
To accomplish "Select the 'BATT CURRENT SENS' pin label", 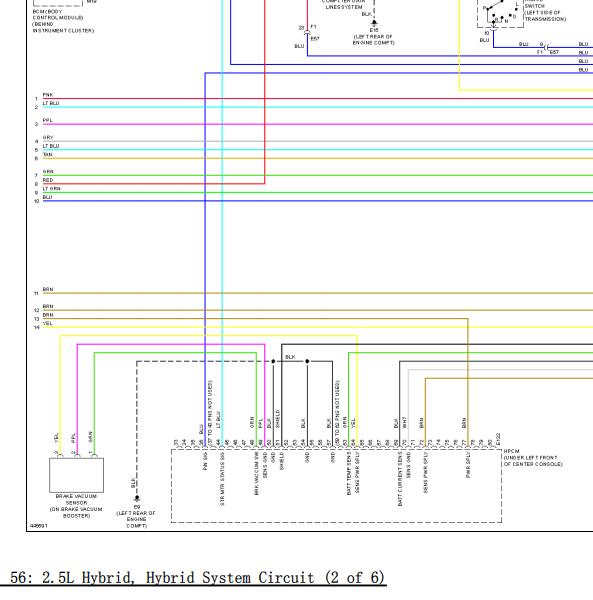I will click(x=400, y=479).
